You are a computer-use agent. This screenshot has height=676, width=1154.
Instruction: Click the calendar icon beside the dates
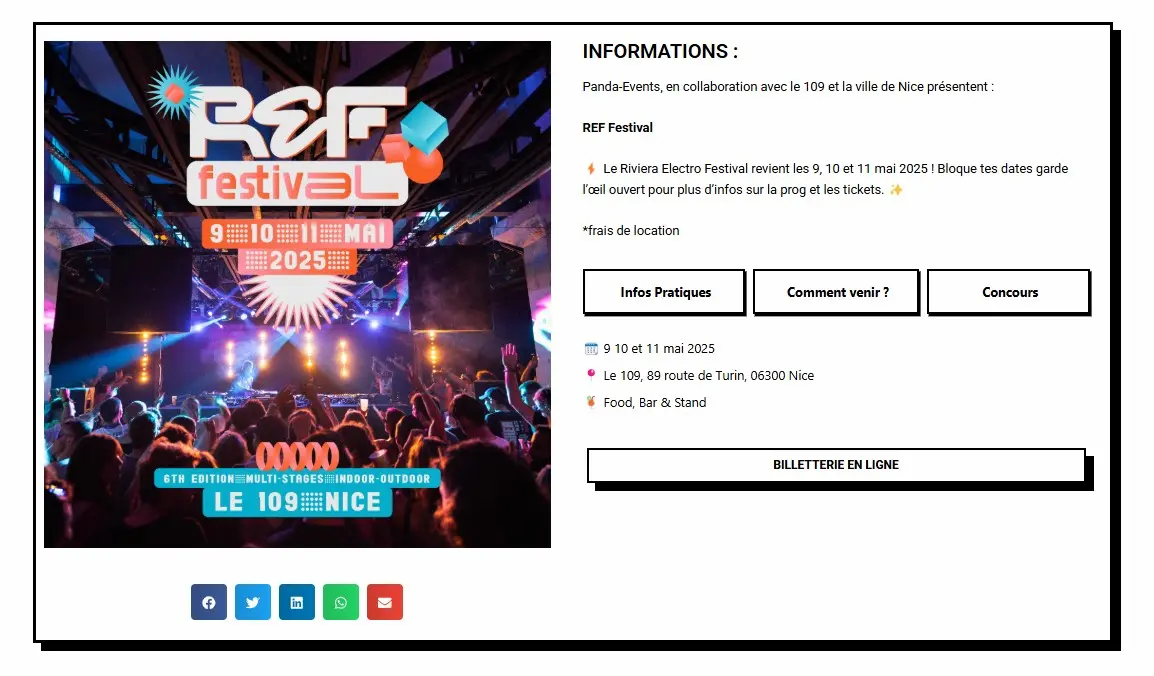coord(591,349)
